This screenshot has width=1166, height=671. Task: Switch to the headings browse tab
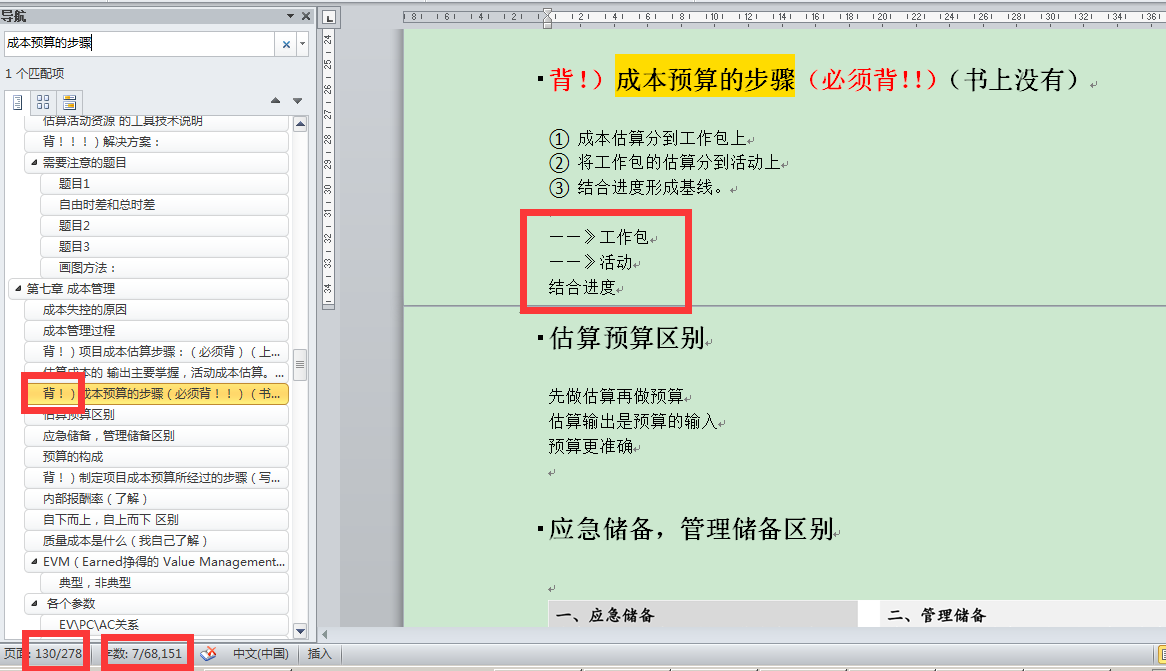[x=18, y=102]
